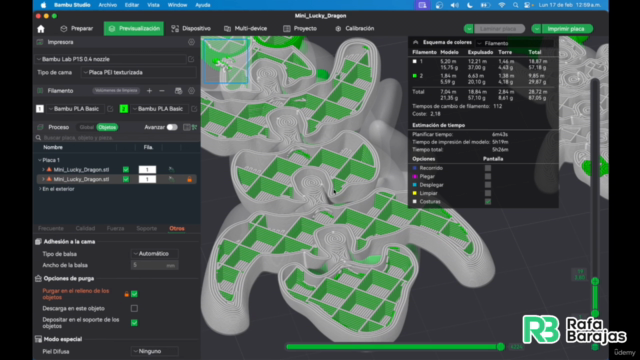This screenshot has height=360, width=640.
Task: Click the Ancho de la balsa input field
Action: (x=154, y=265)
